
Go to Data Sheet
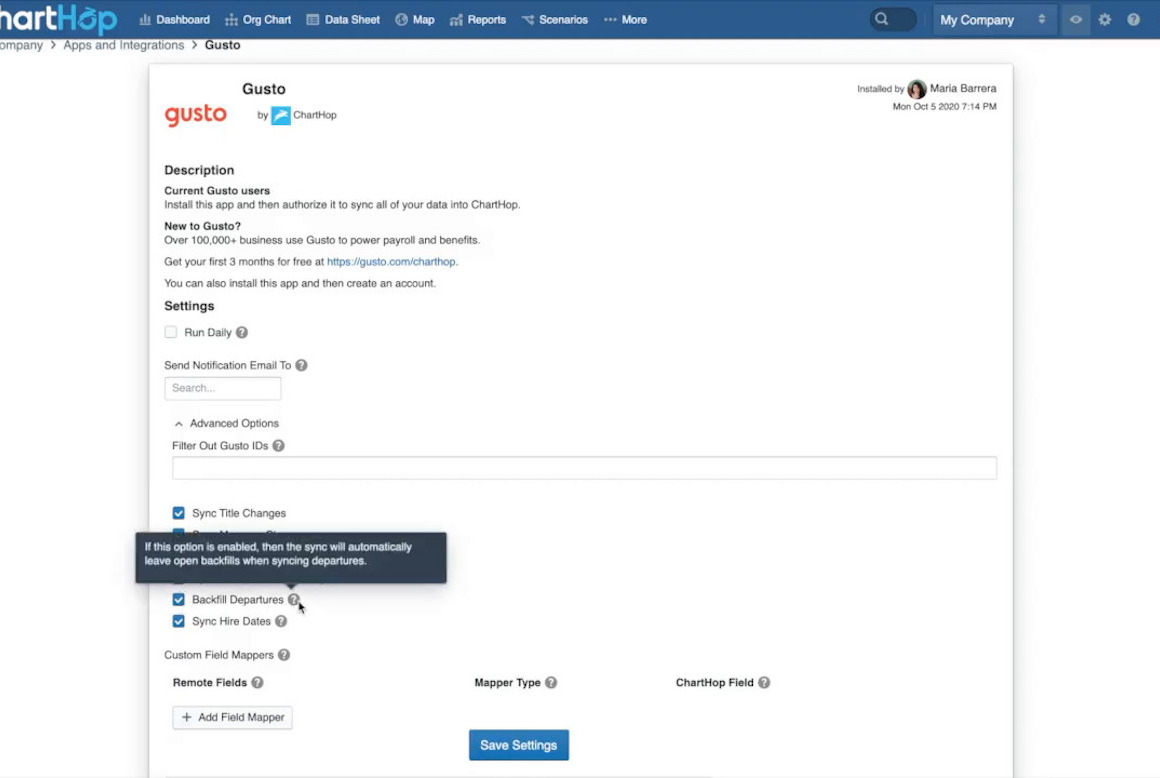343,20
